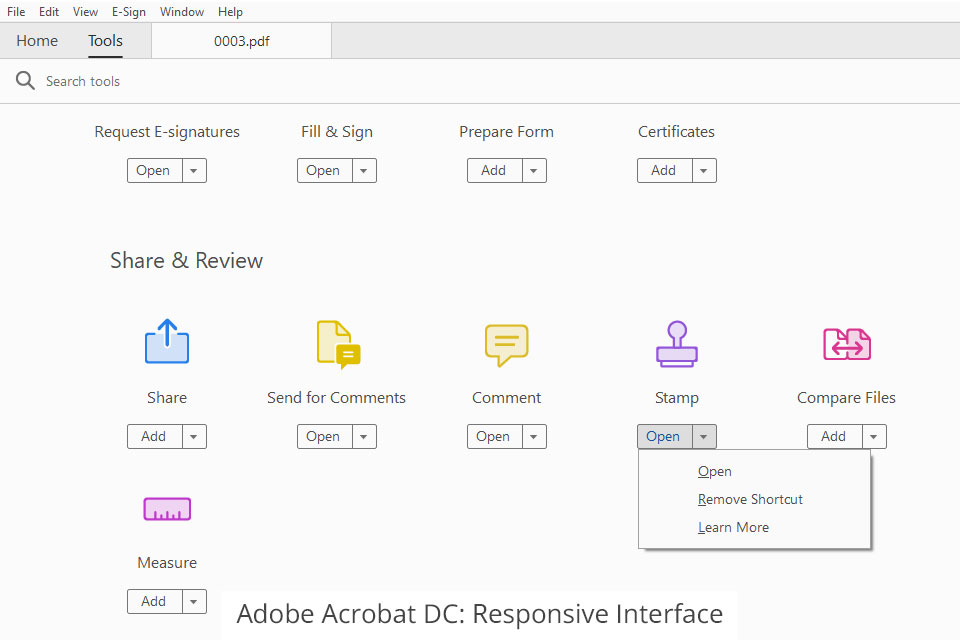Viewport: 960px width, 640px height.
Task: Collapse the Stamp dropdown arrow
Action: (x=704, y=437)
